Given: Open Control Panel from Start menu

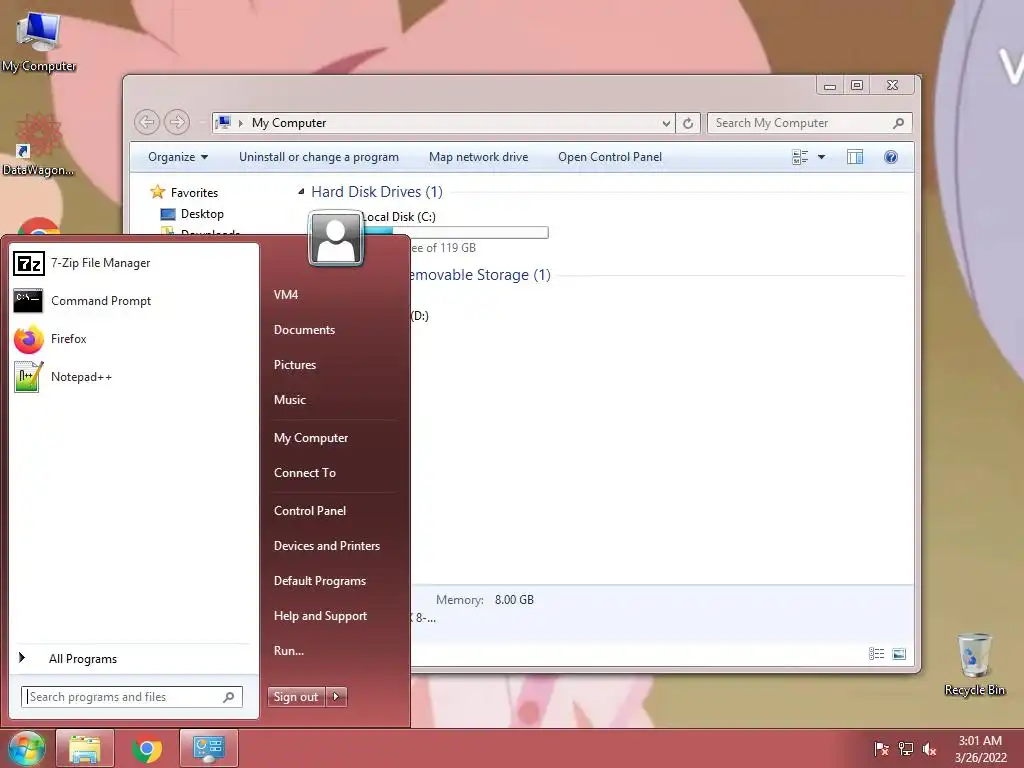Looking at the screenshot, I should click(x=310, y=511).
